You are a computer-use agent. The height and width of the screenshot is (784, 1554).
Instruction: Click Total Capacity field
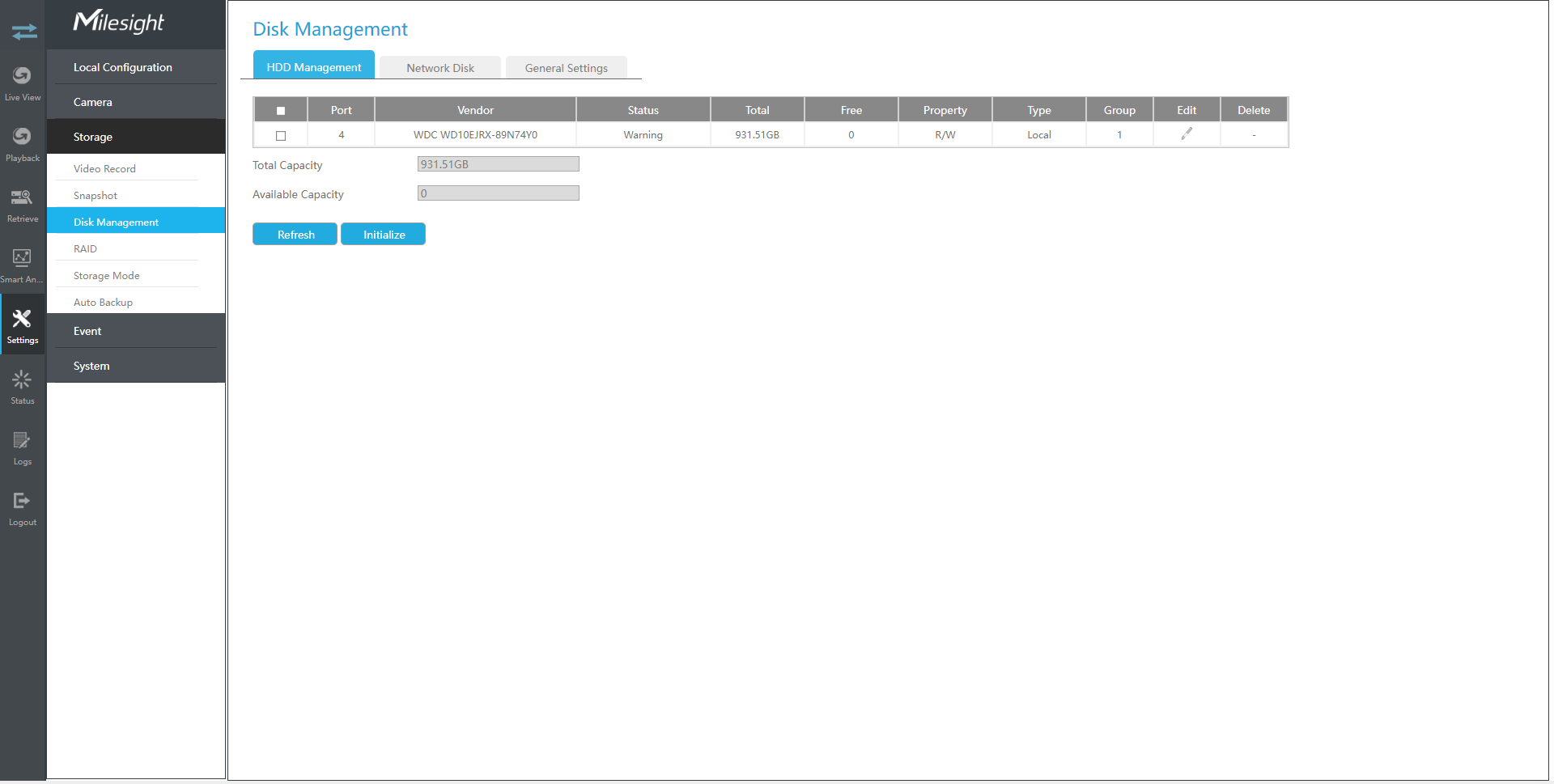click(499, 164)
